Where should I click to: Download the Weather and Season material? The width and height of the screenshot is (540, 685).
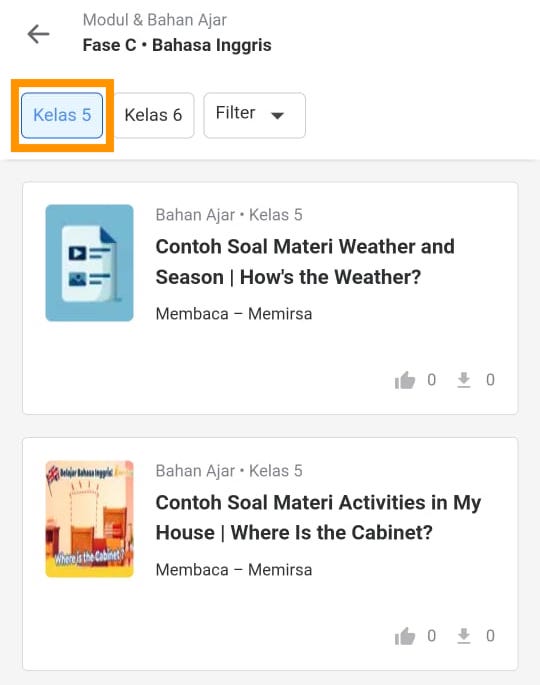pos(464,380)
